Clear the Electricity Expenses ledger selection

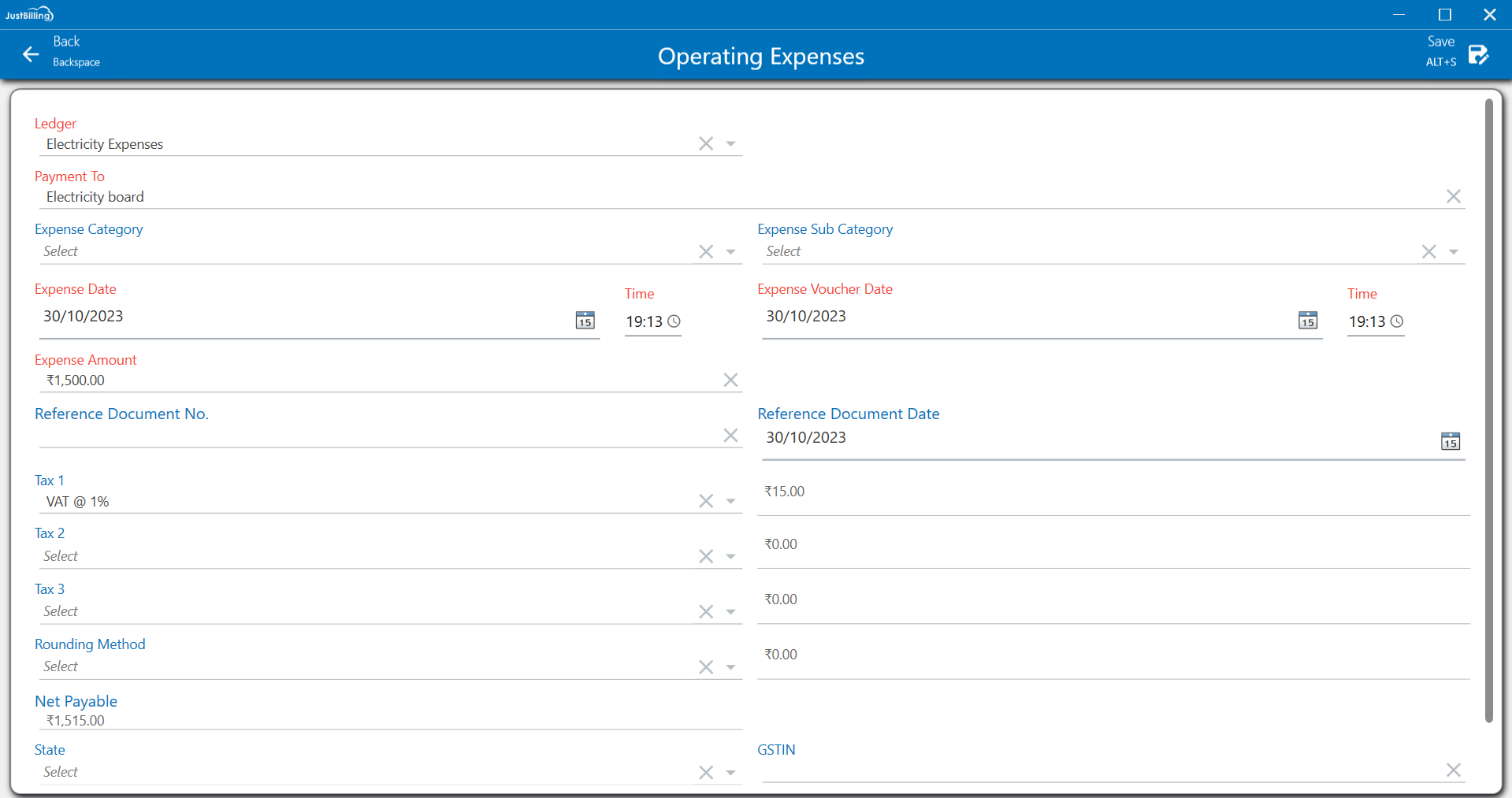pyautogui.click(x=706, y=143)
